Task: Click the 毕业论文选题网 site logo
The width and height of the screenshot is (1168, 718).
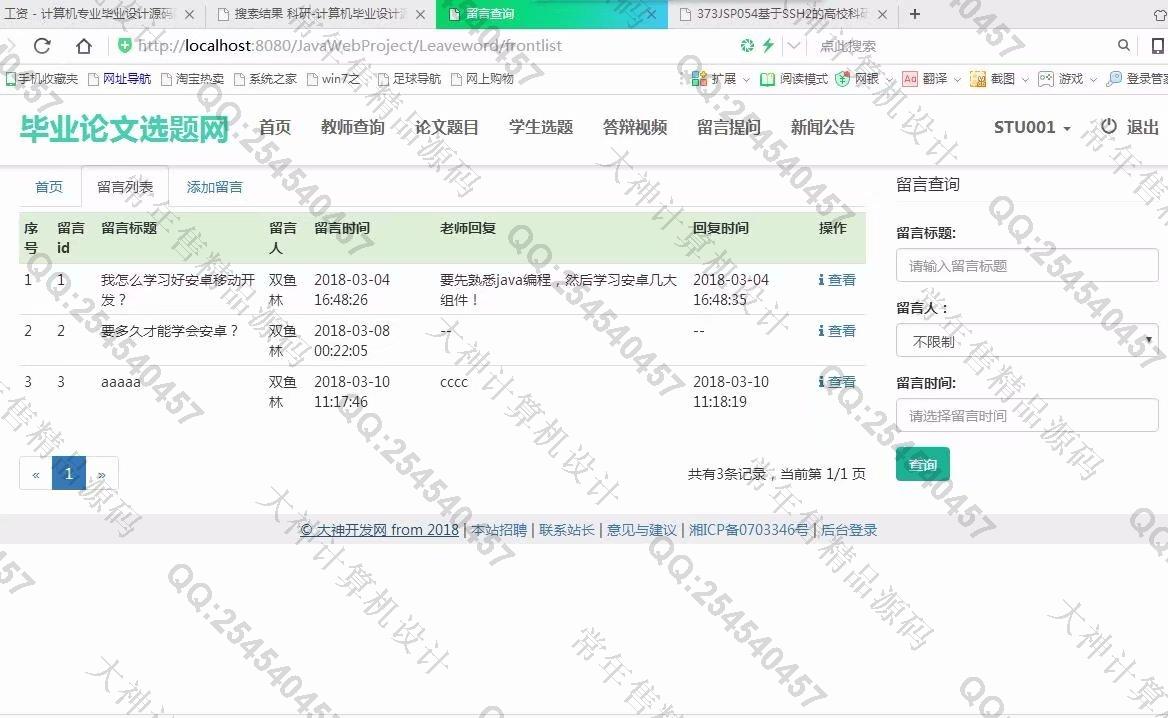Action: tap(124, 129)
